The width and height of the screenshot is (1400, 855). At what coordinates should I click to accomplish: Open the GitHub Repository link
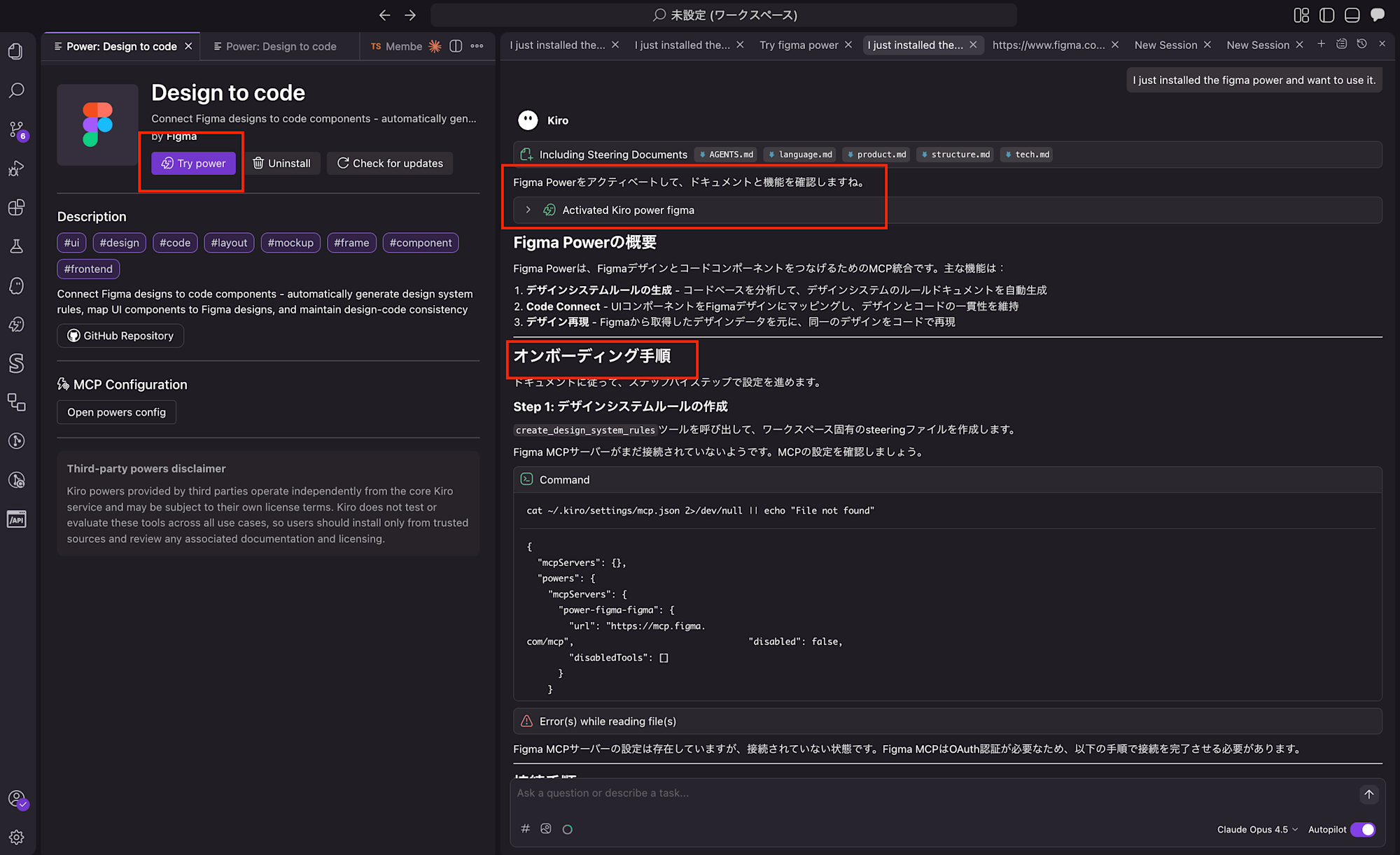(120, 336)
